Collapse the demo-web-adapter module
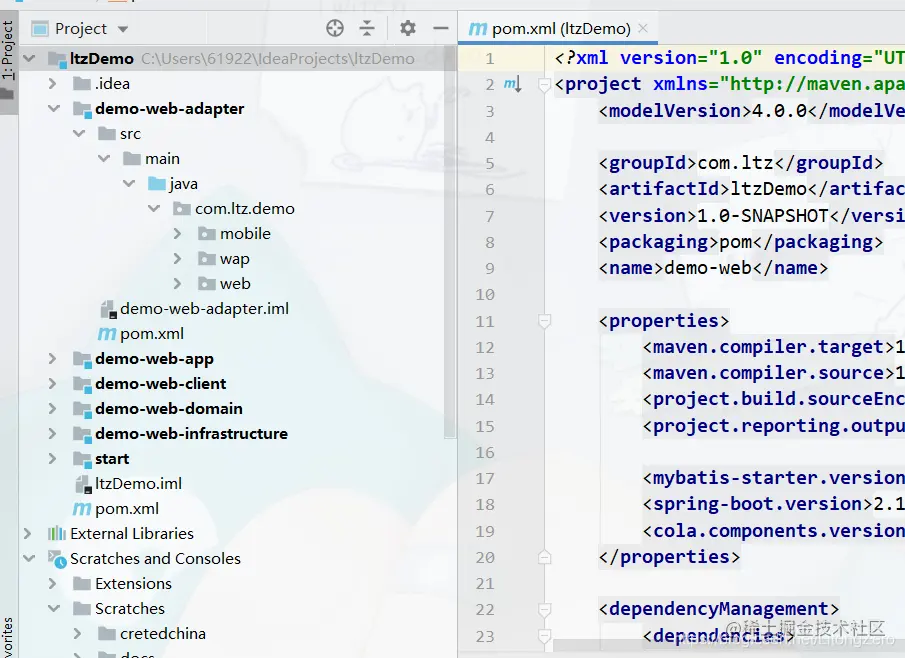 (x=54, y=109)
